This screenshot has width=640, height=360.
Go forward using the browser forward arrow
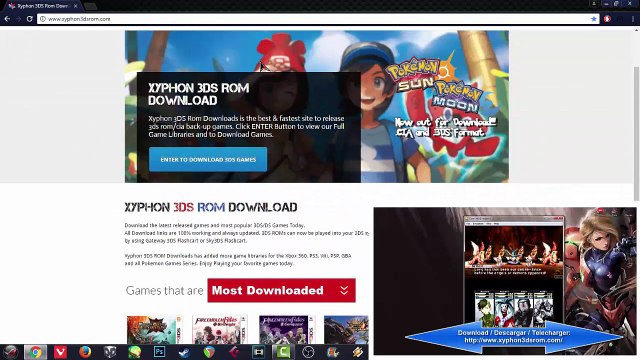(18, 19)
